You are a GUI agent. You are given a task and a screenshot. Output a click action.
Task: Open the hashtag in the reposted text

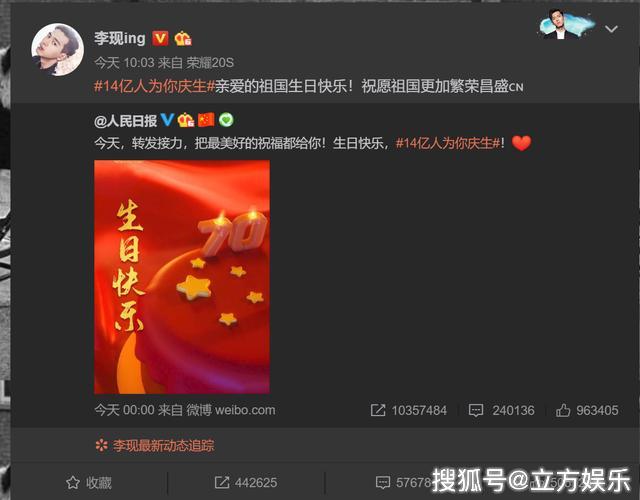click(x=448, y=143)
